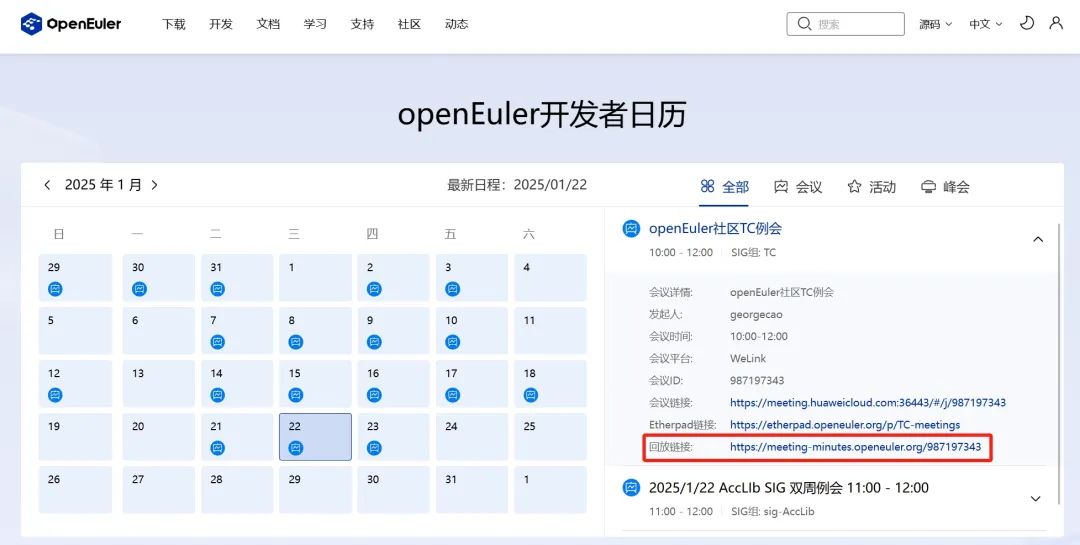The height and width of the screenshot is (545, 1080).
Task: Open meeting icon on January 8
Action: coord(295,342)
